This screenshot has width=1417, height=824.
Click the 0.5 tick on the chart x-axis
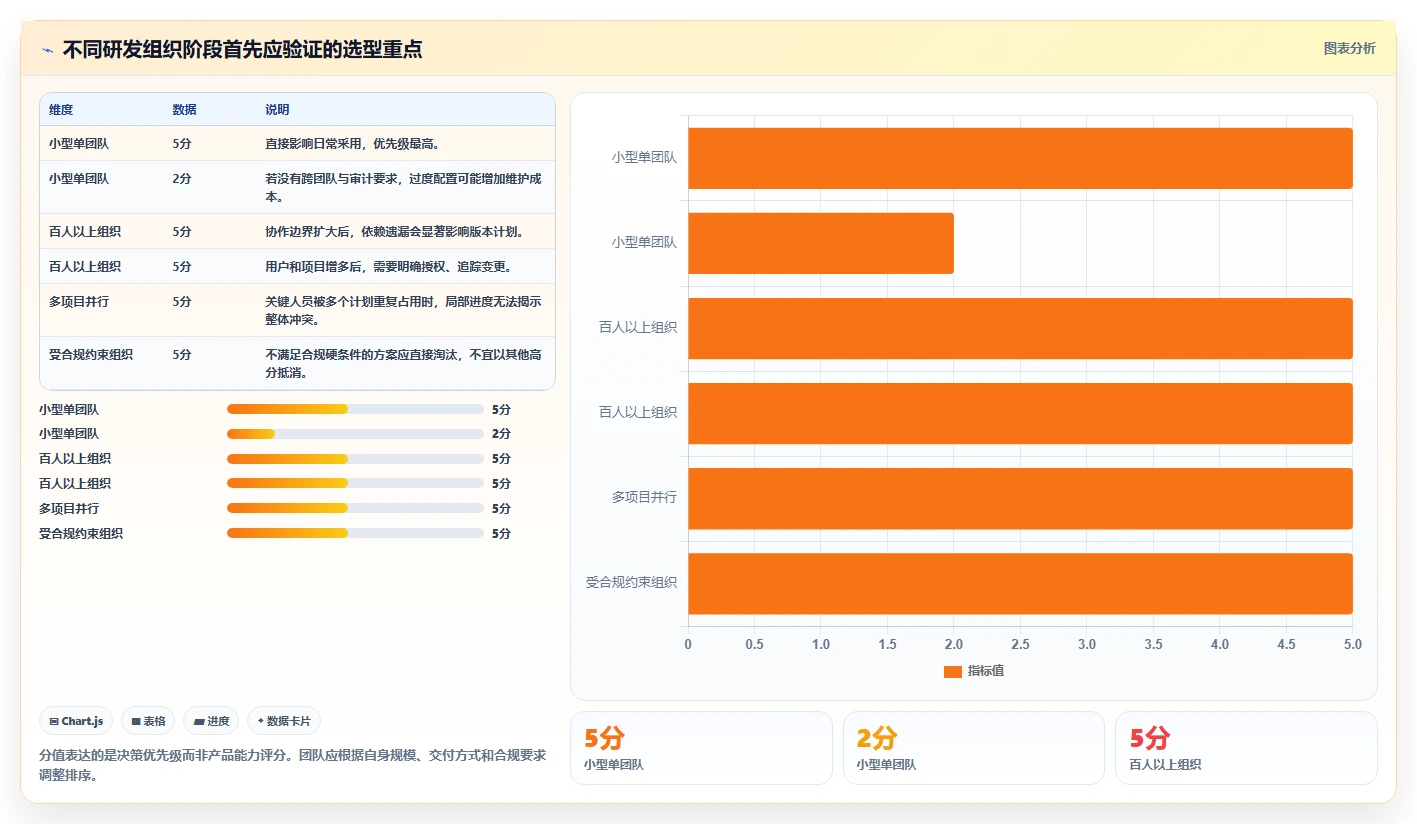(x=754, y=644)
